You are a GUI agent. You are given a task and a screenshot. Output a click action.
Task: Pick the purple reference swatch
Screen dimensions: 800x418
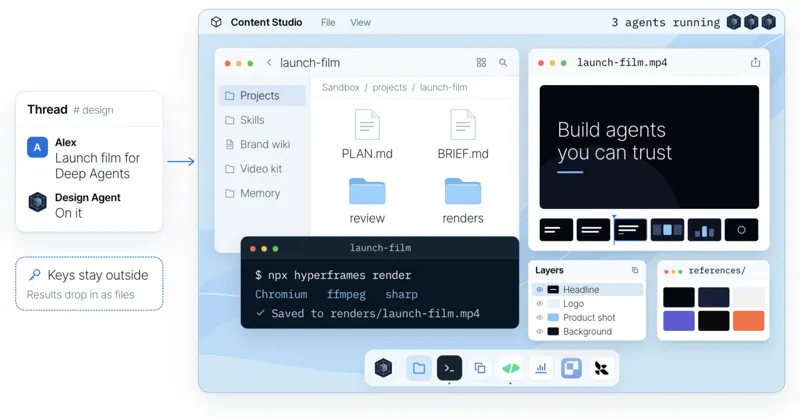tap(679, 321)
